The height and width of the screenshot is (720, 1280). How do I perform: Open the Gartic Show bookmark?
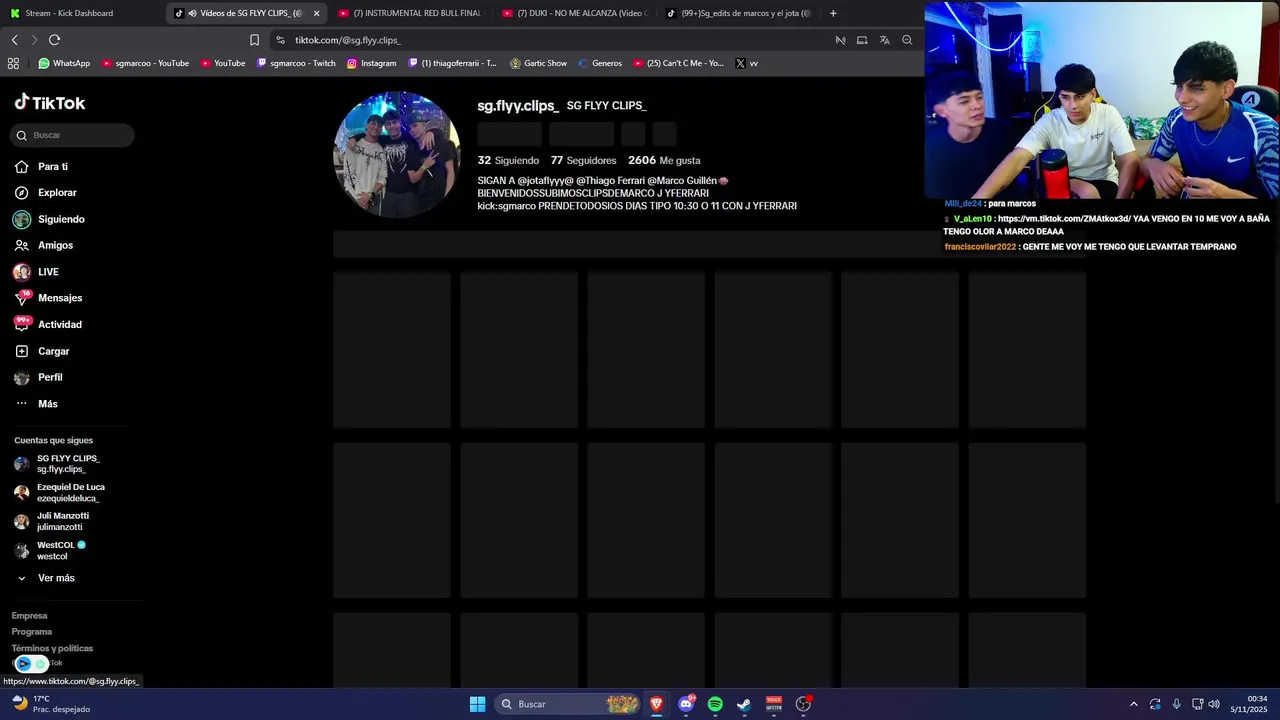(538, 63)
